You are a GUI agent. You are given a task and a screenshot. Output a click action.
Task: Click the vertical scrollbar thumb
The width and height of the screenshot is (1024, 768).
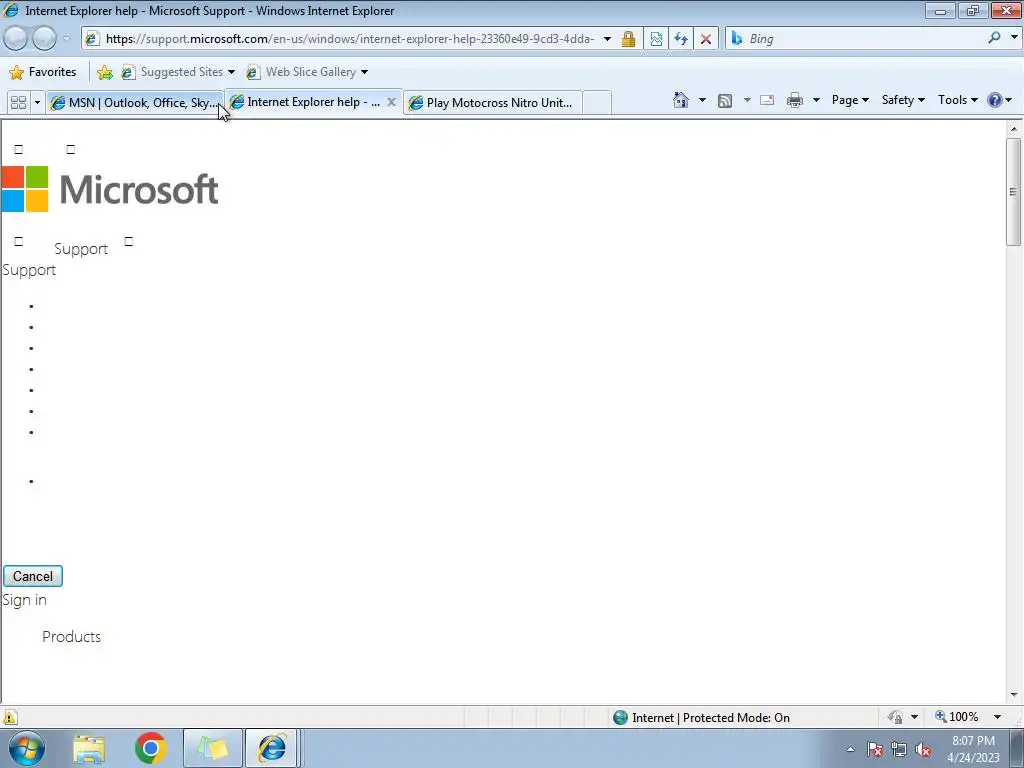pos(1014,191)
